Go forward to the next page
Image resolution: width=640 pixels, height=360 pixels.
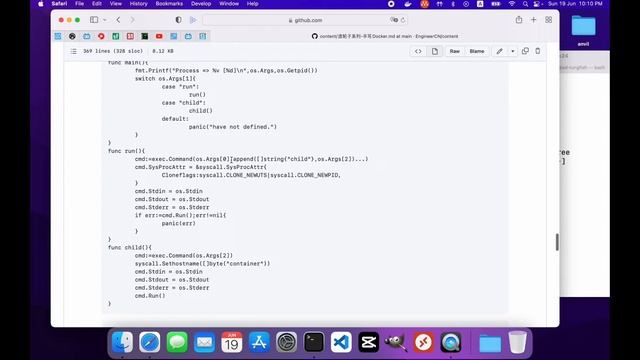(x=132, y=20)
